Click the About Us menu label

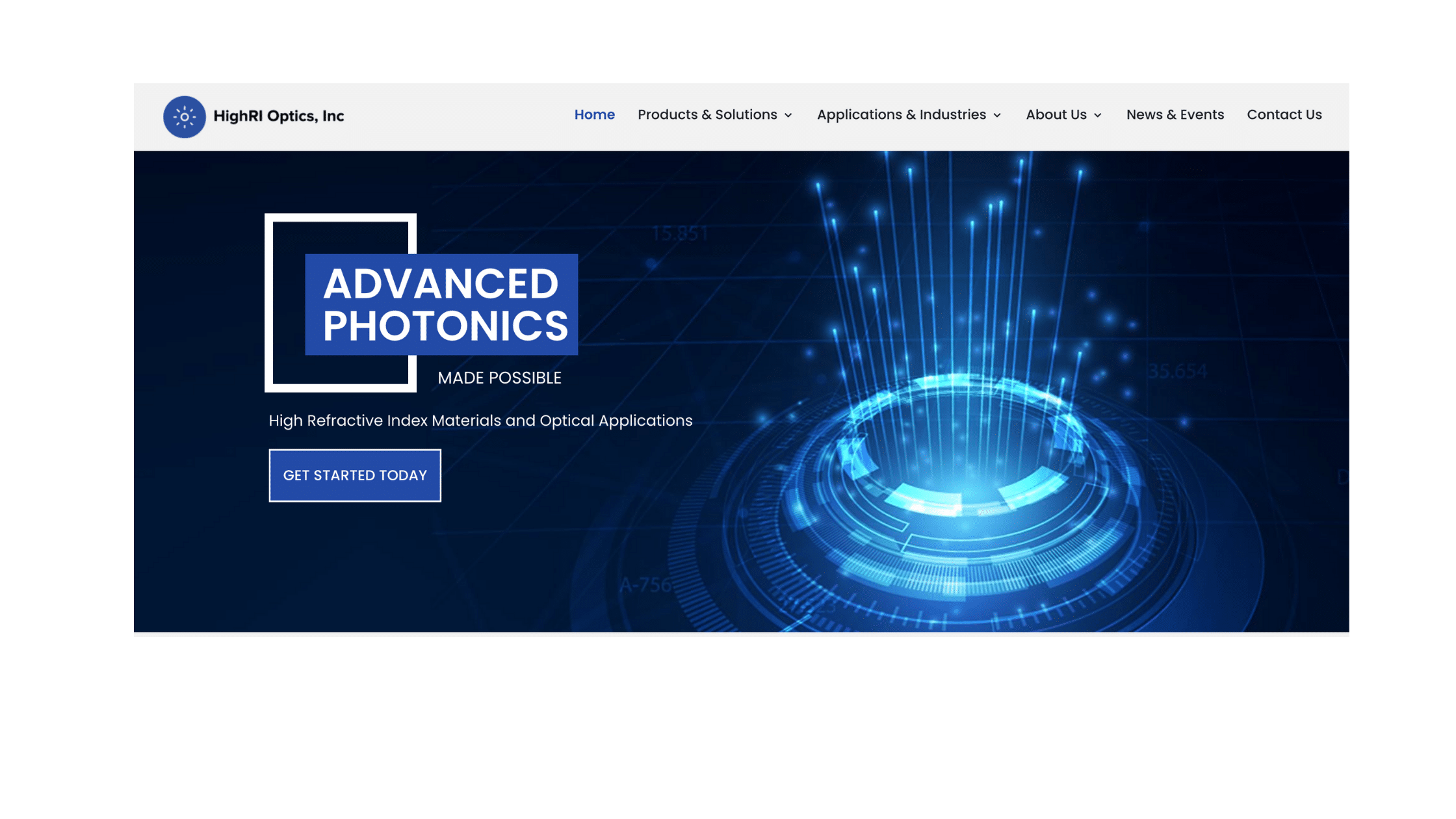[x=1056, y=115]
